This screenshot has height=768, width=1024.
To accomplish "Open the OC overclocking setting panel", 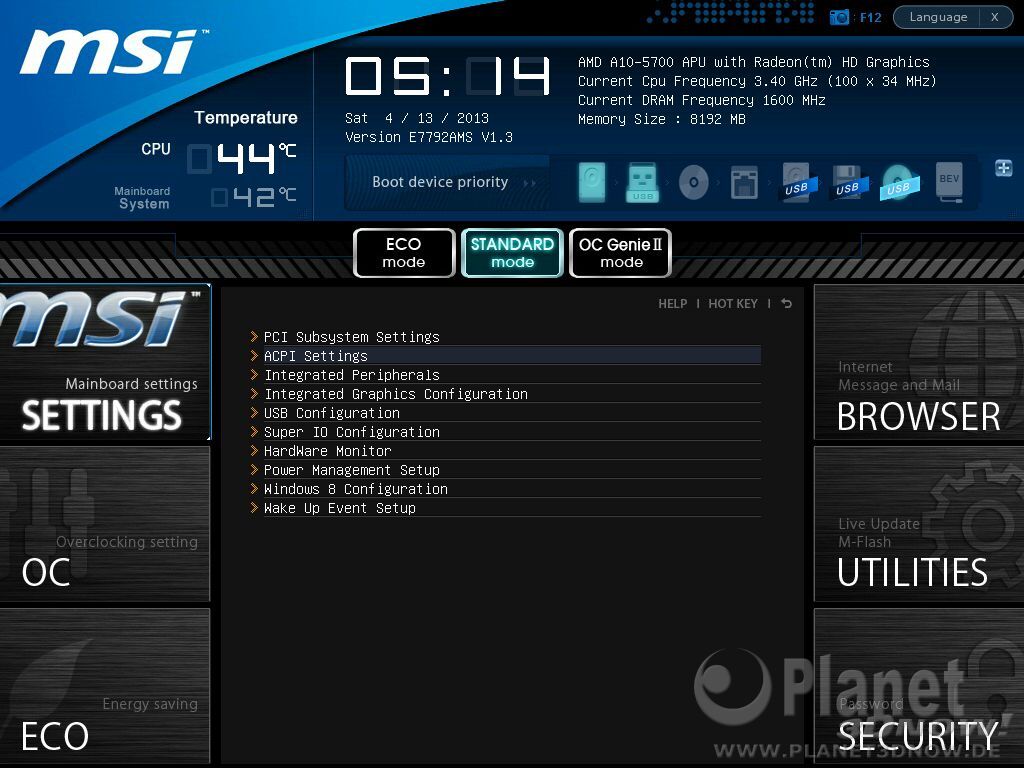I will pos(104,524).
